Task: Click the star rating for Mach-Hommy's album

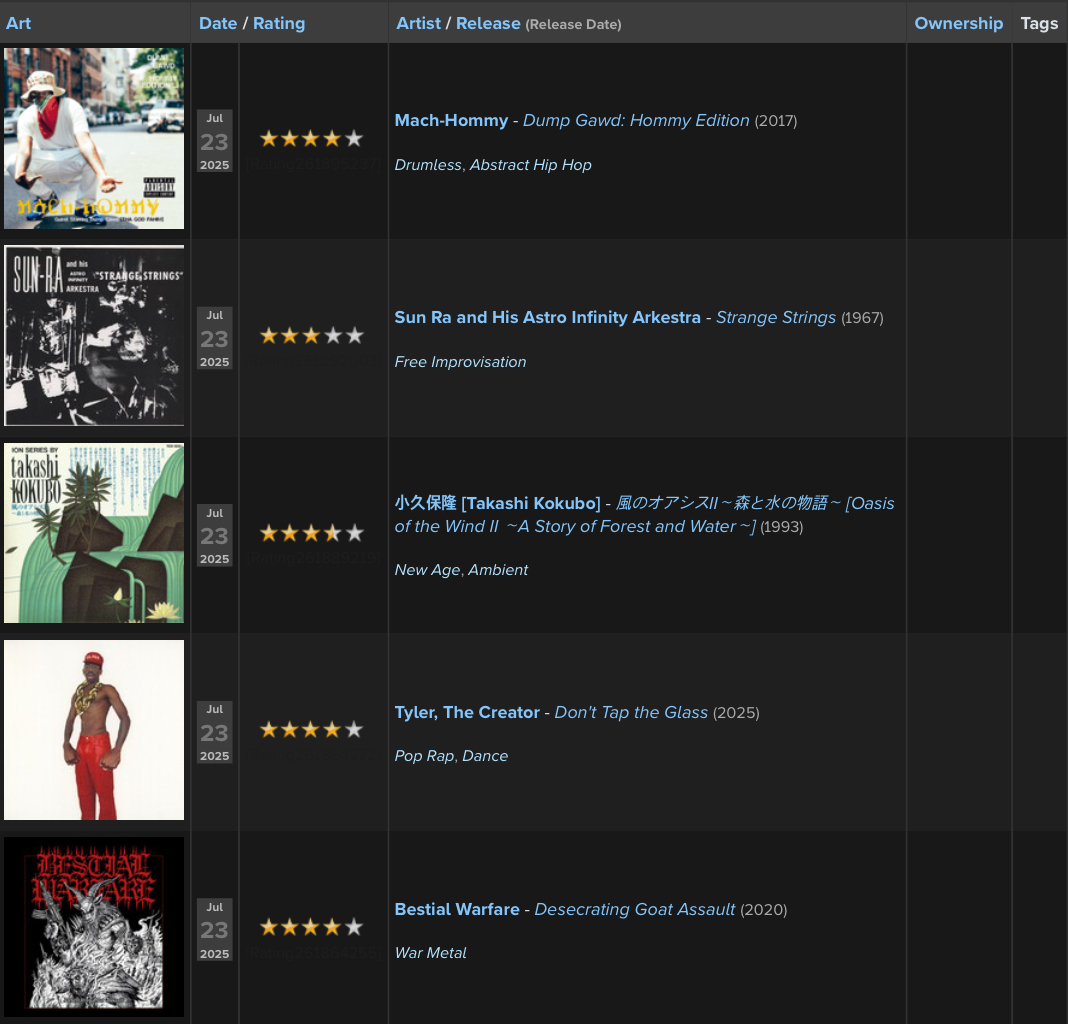Action: tap(311, 139)
